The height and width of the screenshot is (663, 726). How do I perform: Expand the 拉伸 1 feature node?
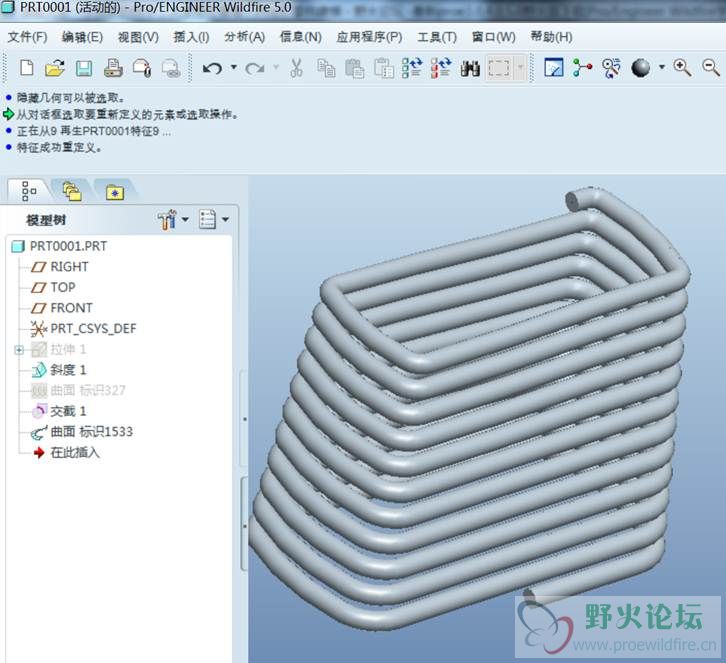[x=19, y=350]
